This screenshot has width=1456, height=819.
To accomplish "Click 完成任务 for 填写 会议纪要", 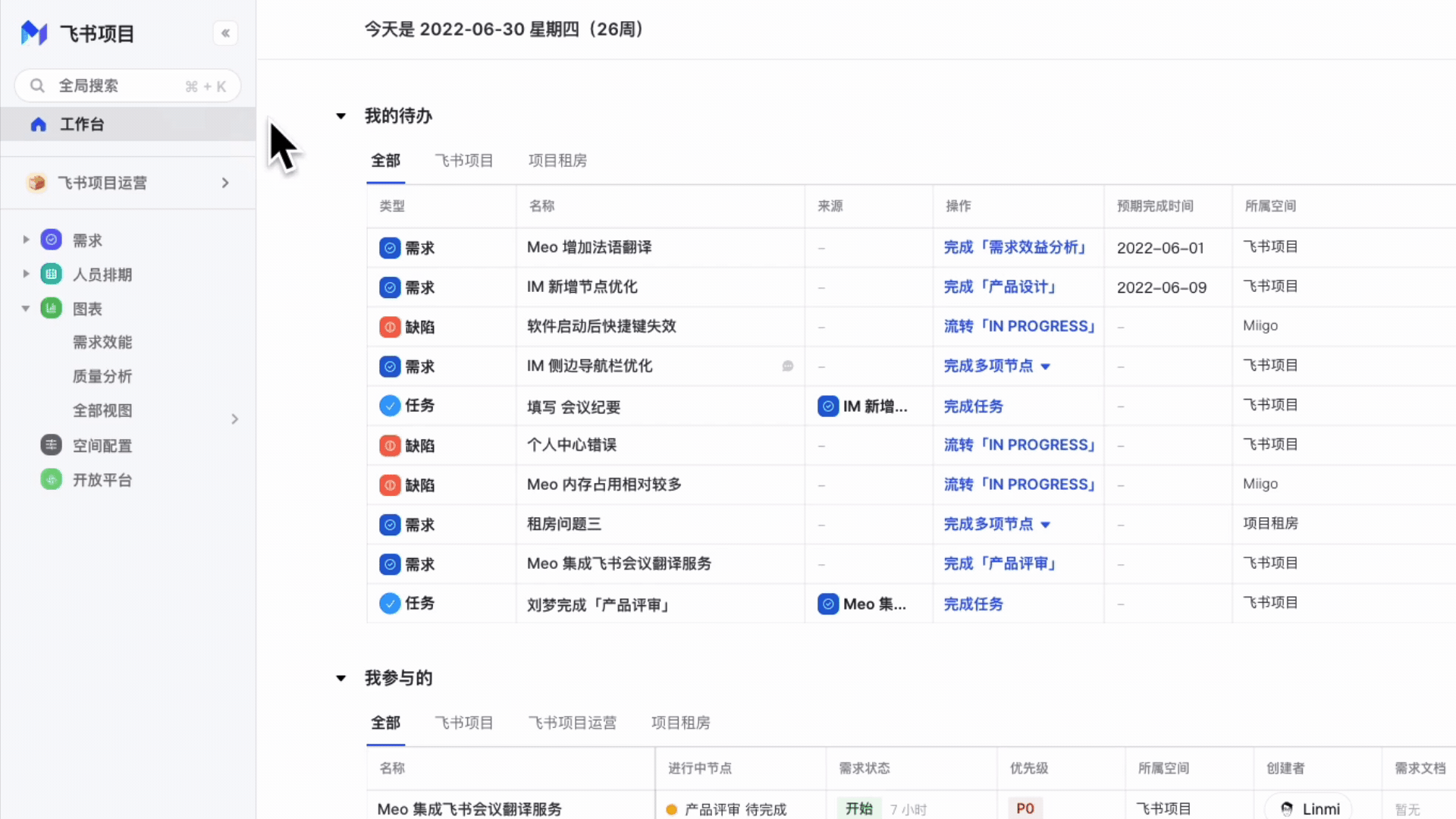I will [973, 406].
